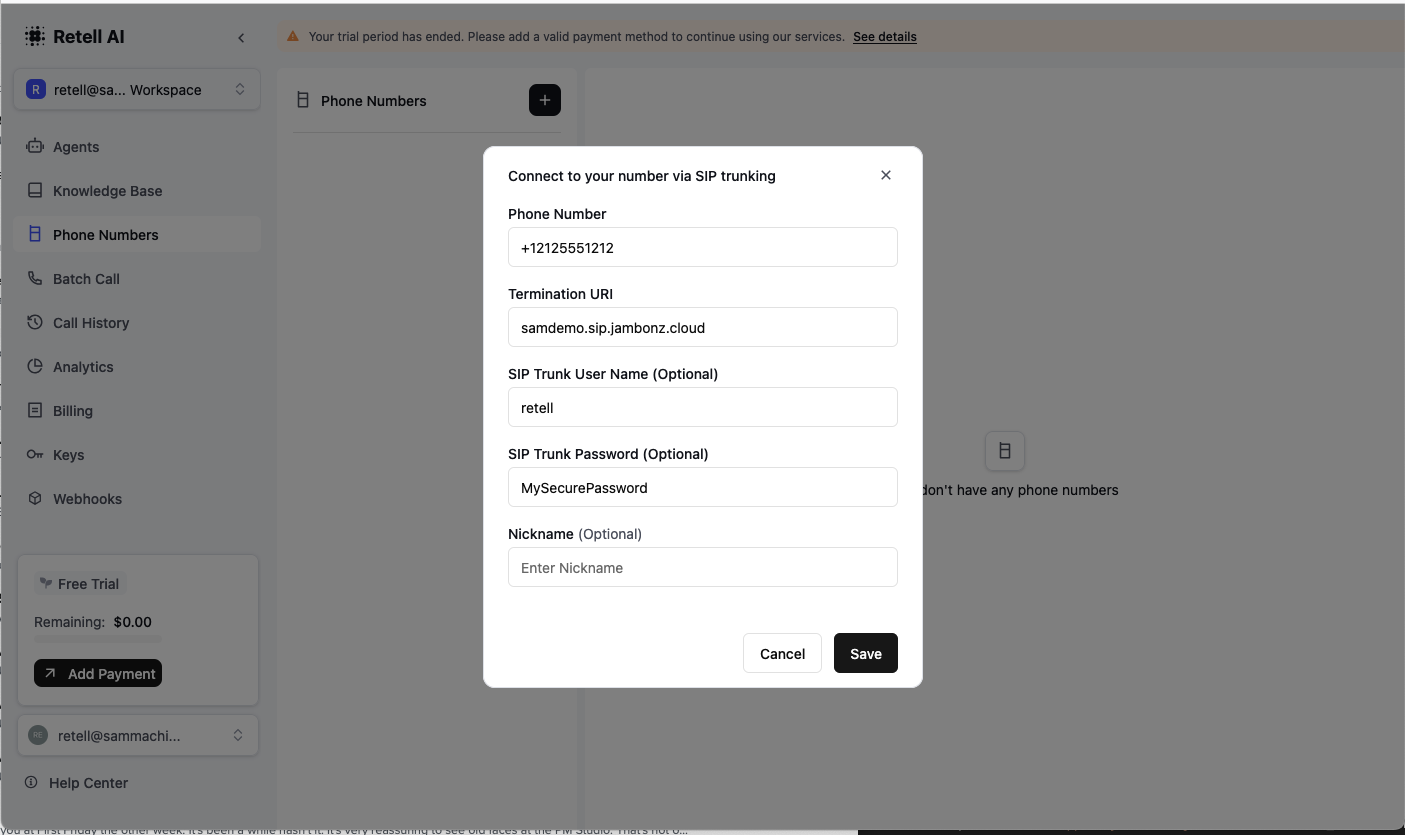
Task: Click the Keys icon in the sidebar
Action: (x=35, y=454)
